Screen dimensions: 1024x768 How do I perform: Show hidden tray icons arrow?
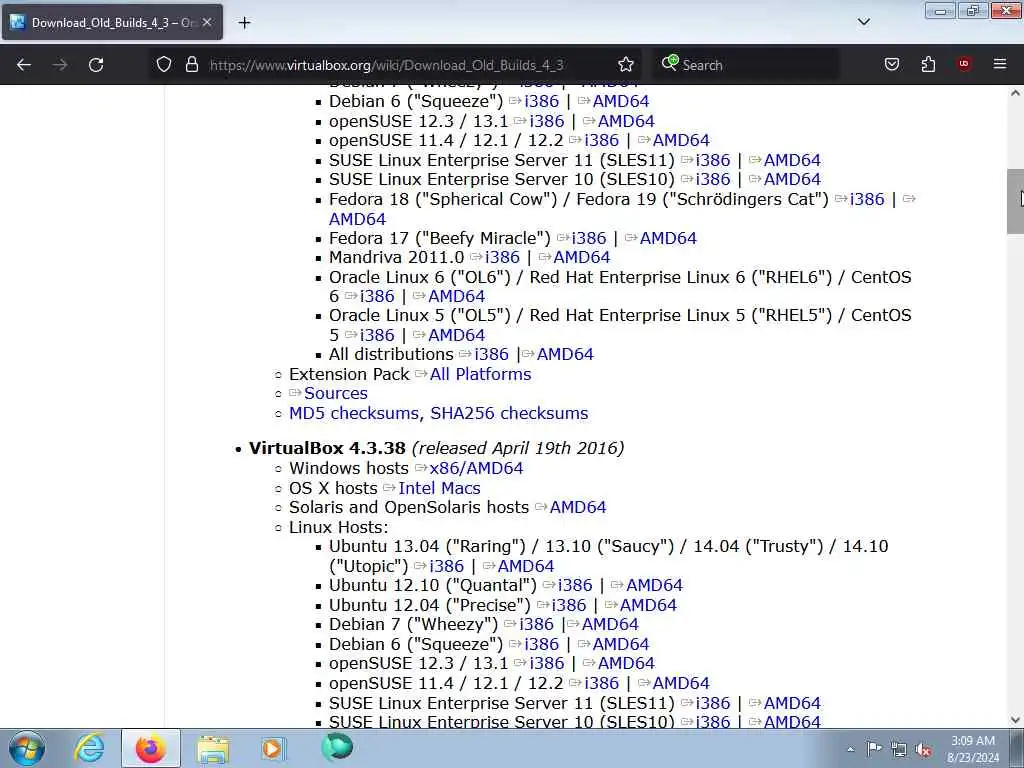850,750
